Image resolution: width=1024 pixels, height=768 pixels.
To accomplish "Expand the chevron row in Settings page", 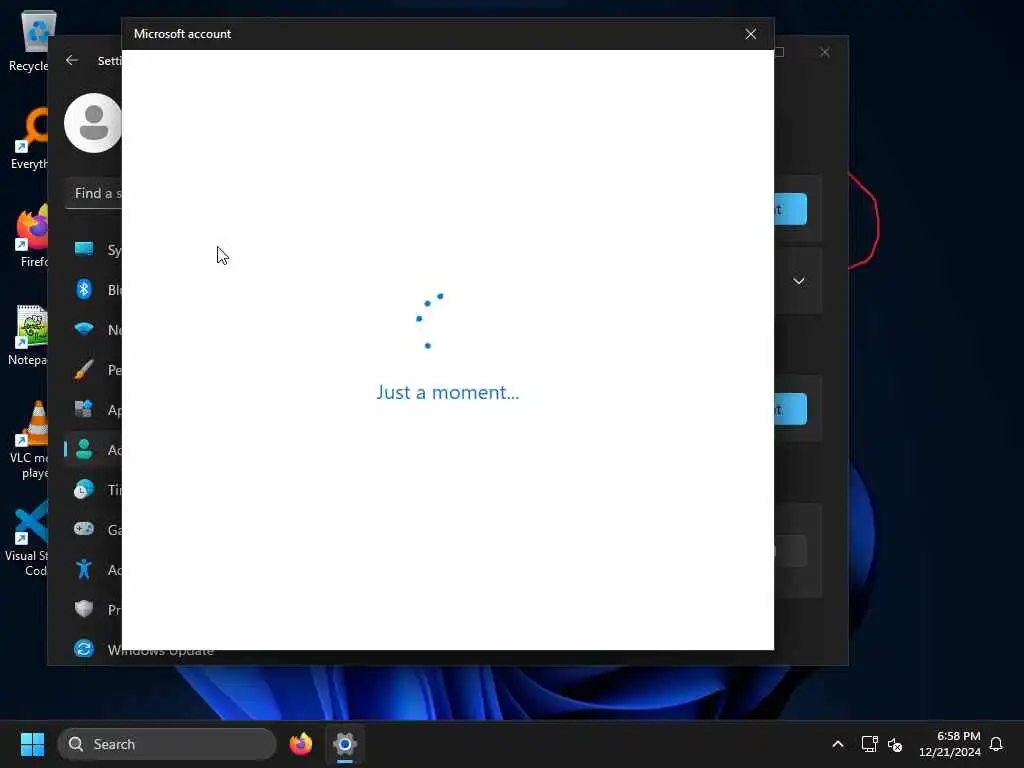I will tap(798, 281).
